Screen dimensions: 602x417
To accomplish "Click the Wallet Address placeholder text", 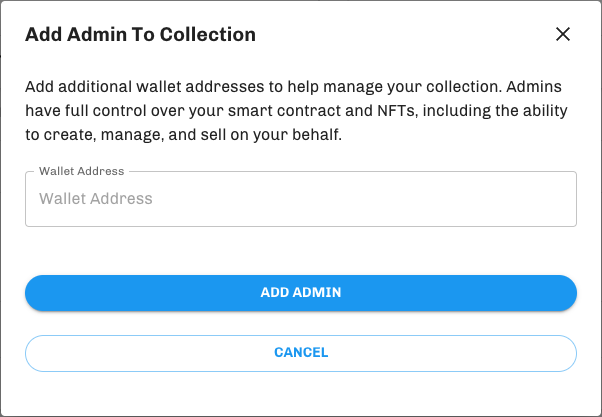I will click(x=96, y=199).
